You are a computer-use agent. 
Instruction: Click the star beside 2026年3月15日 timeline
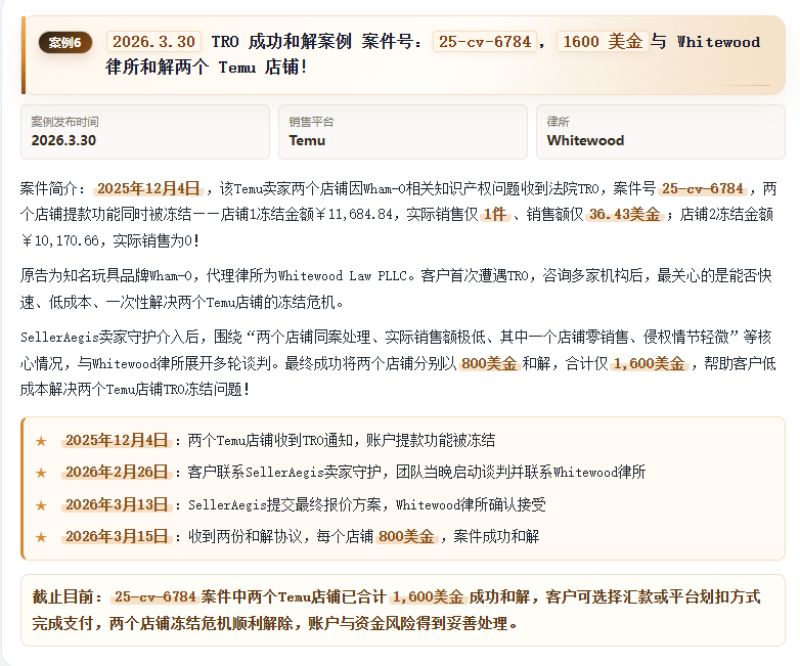coord(41,537)
